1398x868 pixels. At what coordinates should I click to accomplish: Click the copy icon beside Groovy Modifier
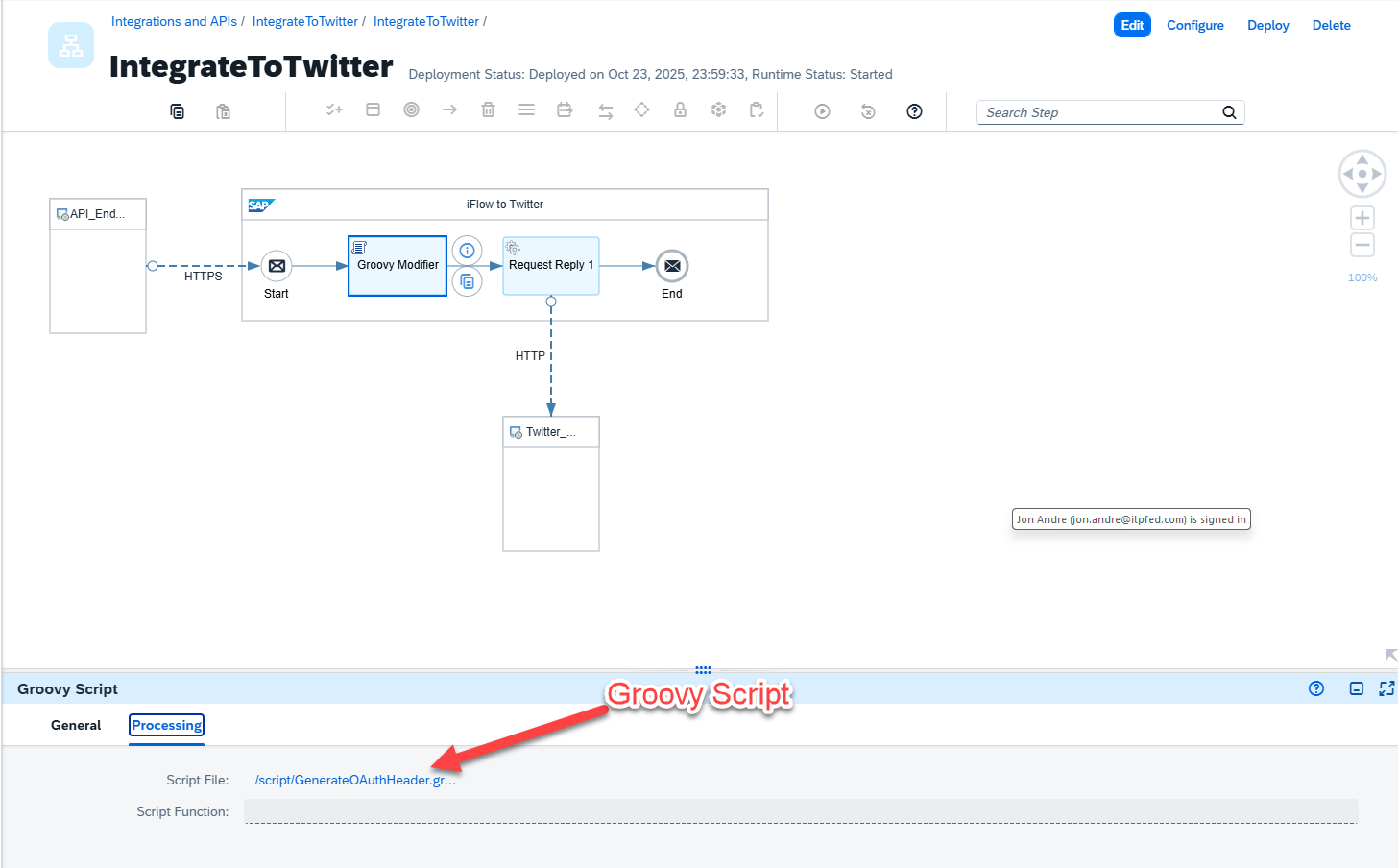pyautogui.click(x=467, y=281)
